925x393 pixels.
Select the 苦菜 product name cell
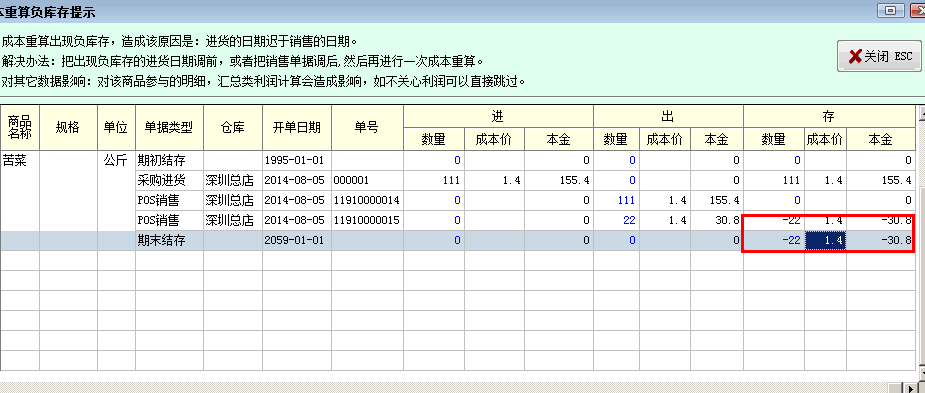tap(20, 160)
